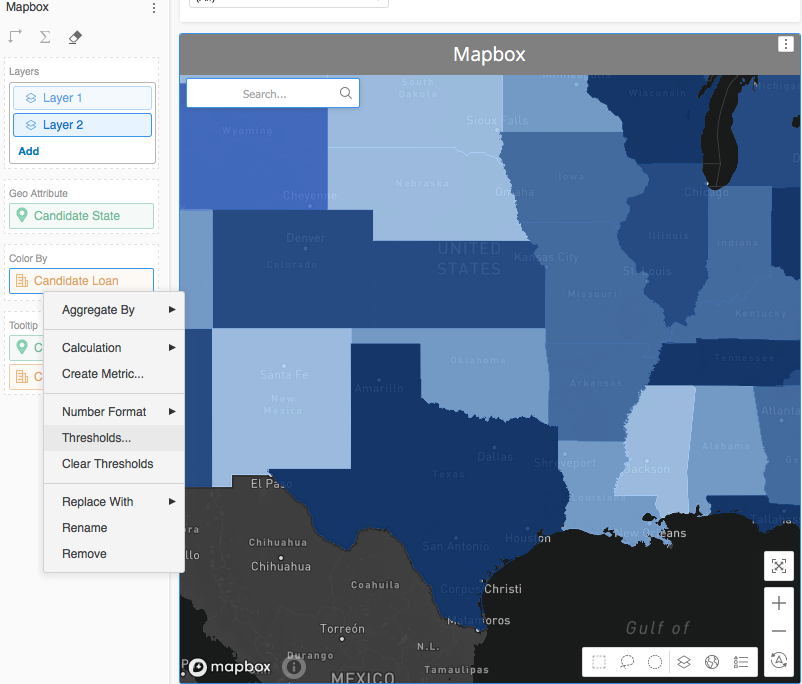Open the map legend icon
This screenshot has width=802, height=684.
[x=741, y=661]
